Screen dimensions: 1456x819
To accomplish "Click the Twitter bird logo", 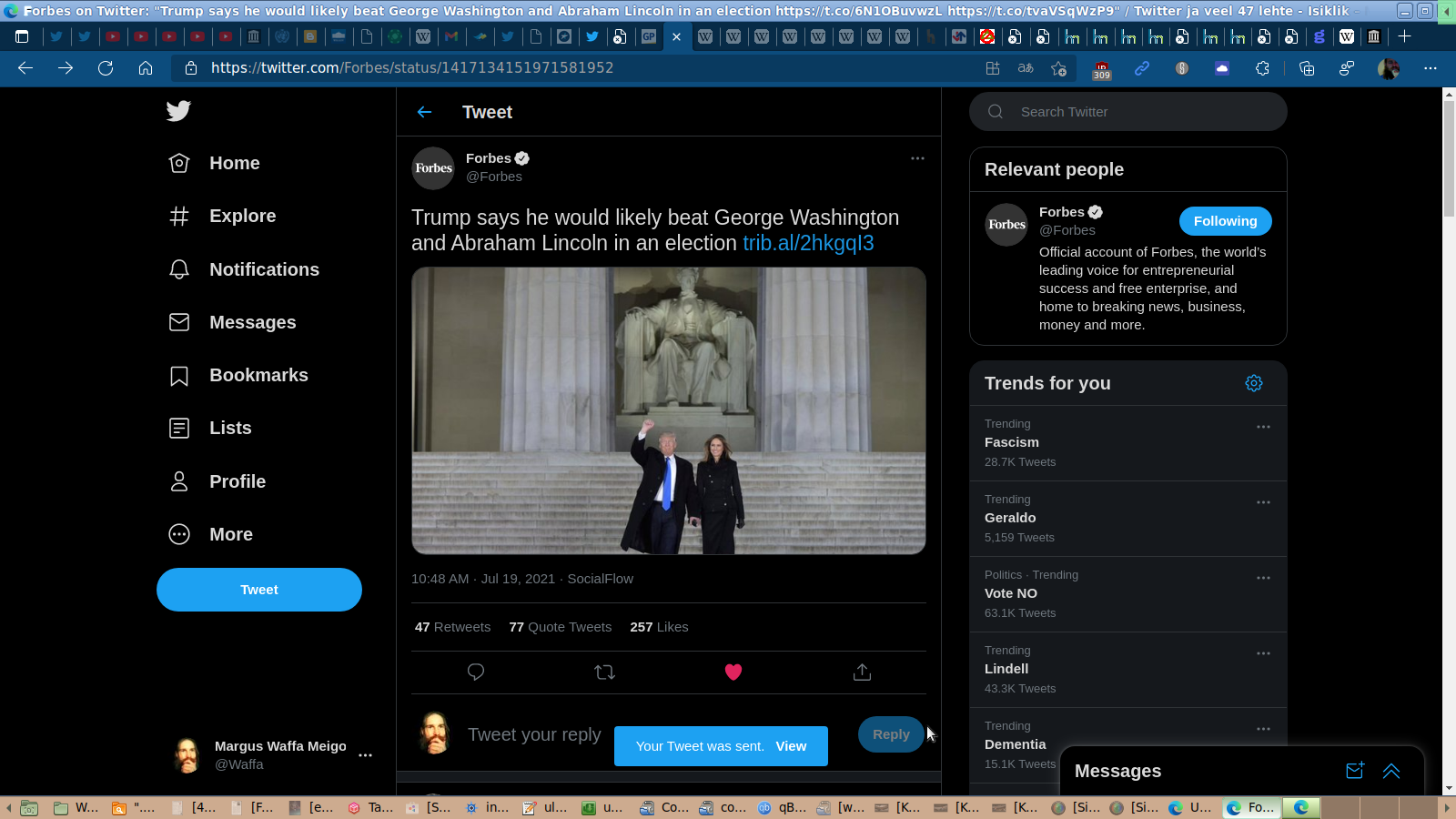I will (178, 111).
